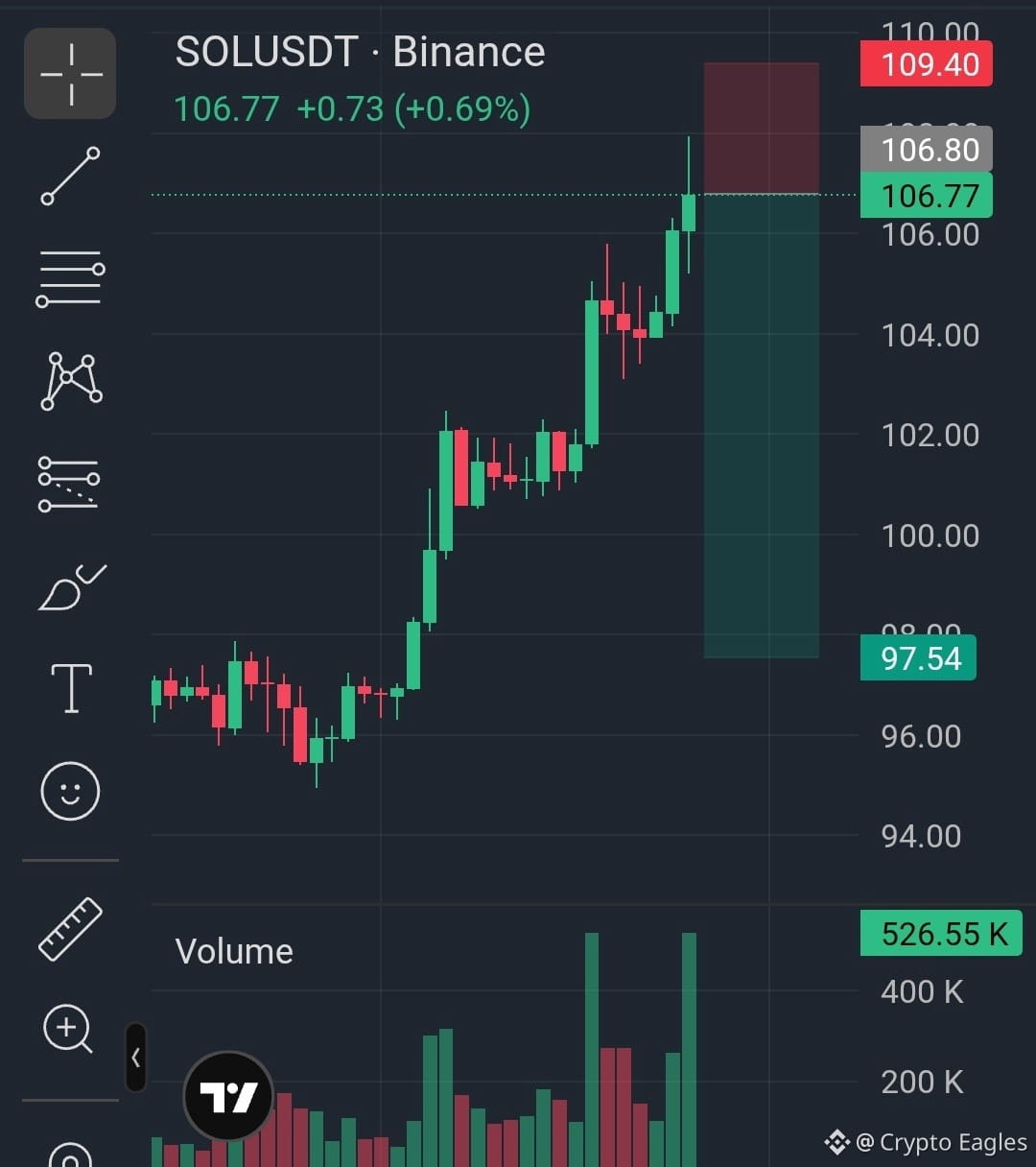The image size is (1036, 1167).
Task: Select the trend line drawing tool
Action: (70, 176)
